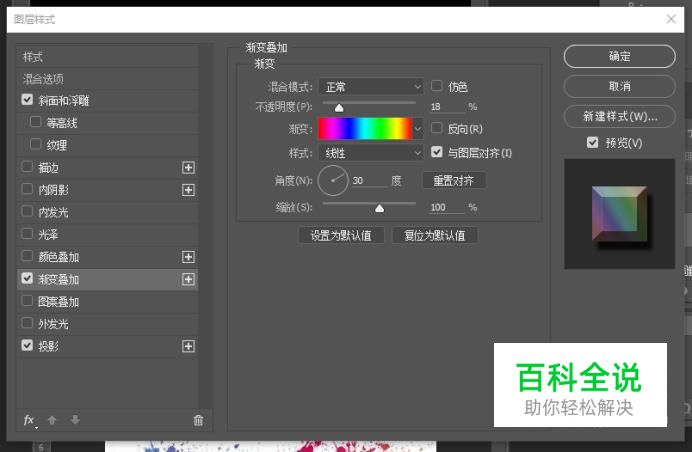Viewport: 692px width, 452px height.
Task: Click the 不透明度 opacity slider handle
Action: 339,108
